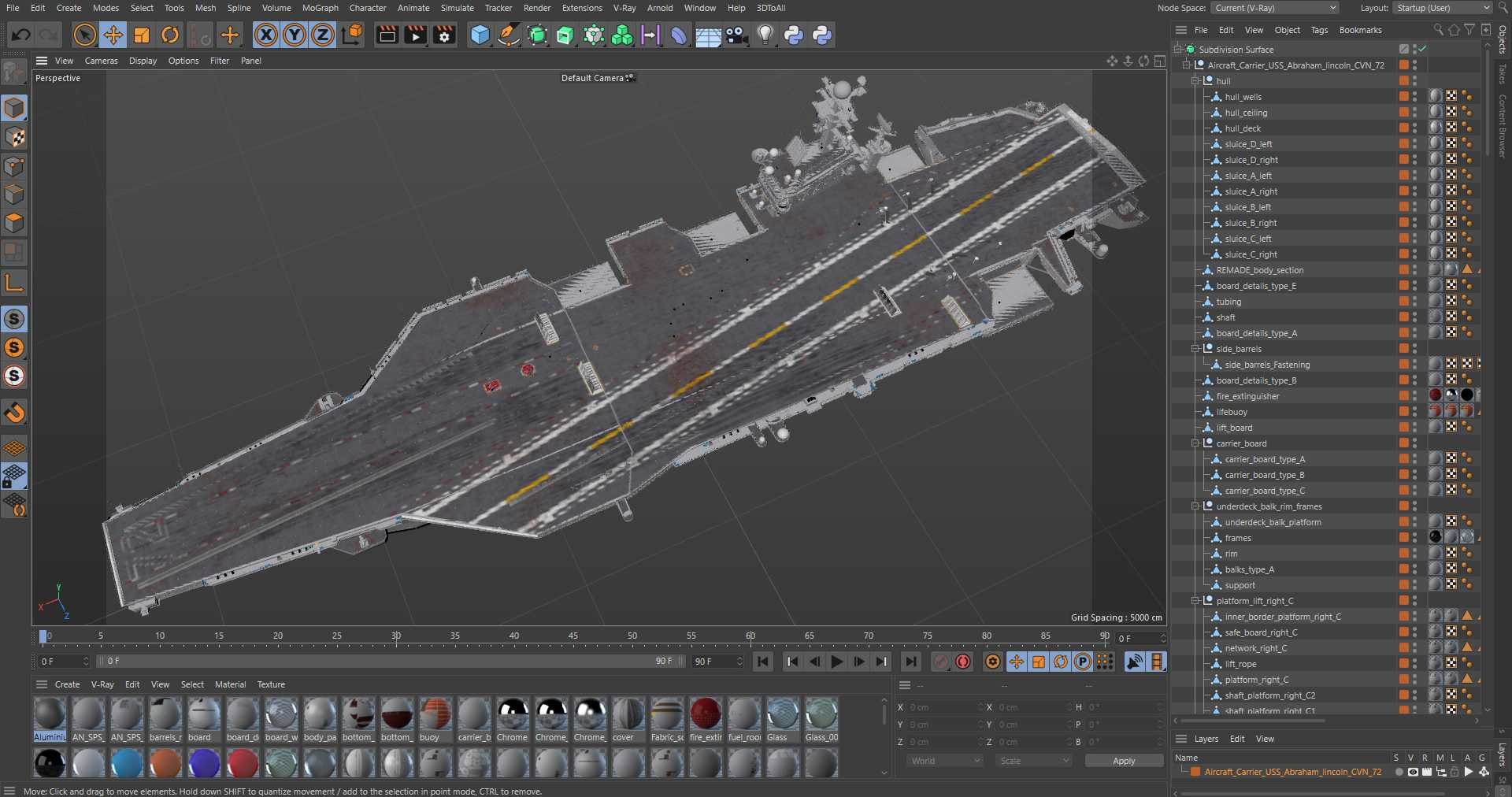The height and width of the screenshot is (797, 1512).
Task: Add a Cube primitive object
Action: [x=480, y=35]
